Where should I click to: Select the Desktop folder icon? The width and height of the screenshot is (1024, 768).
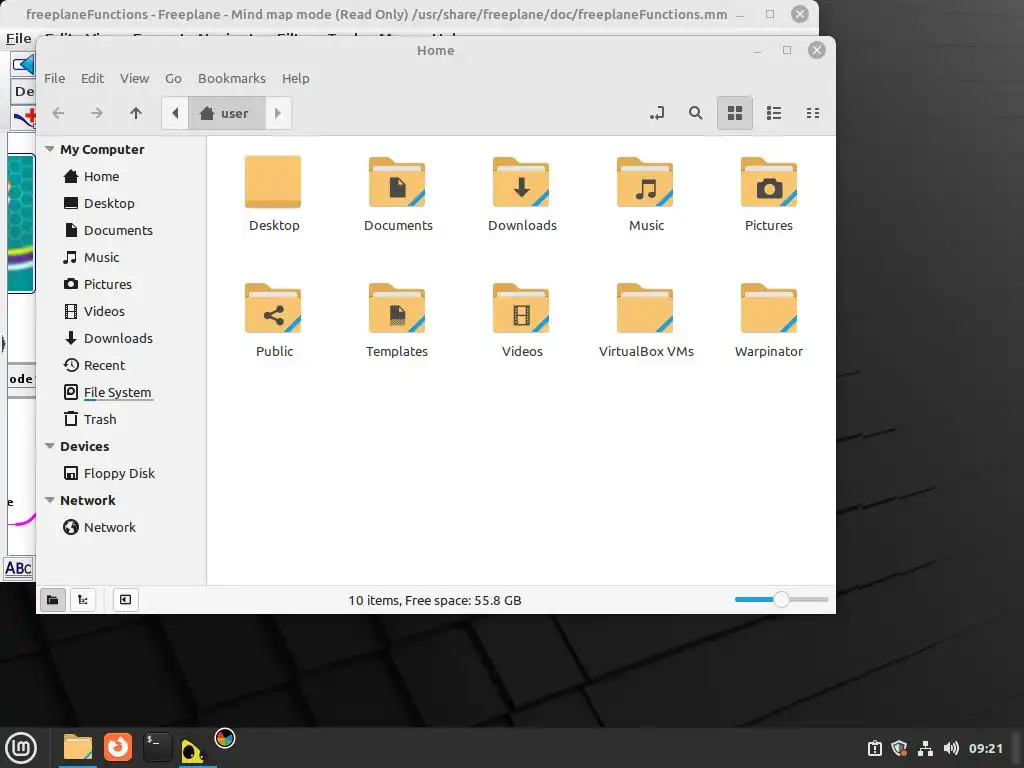[273, 182]
